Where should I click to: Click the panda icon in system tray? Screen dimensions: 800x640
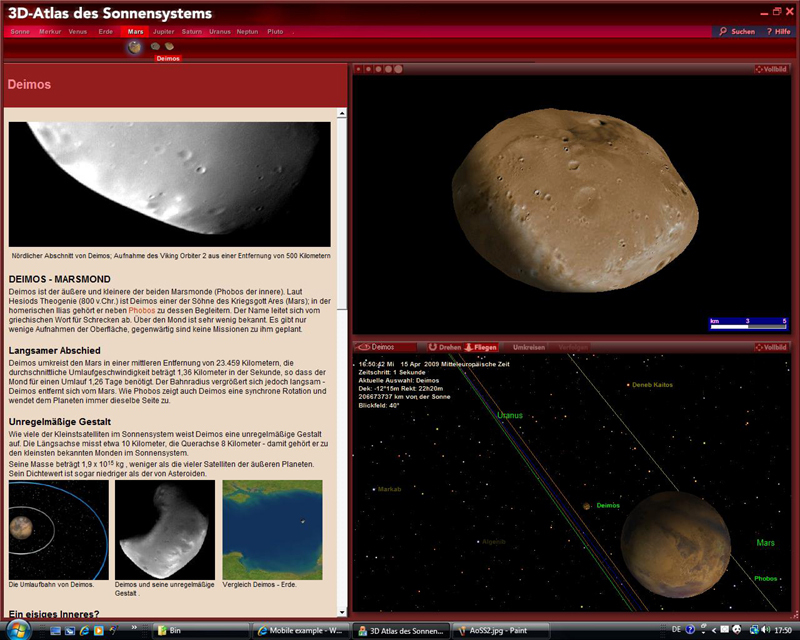(x=737, y=630)
